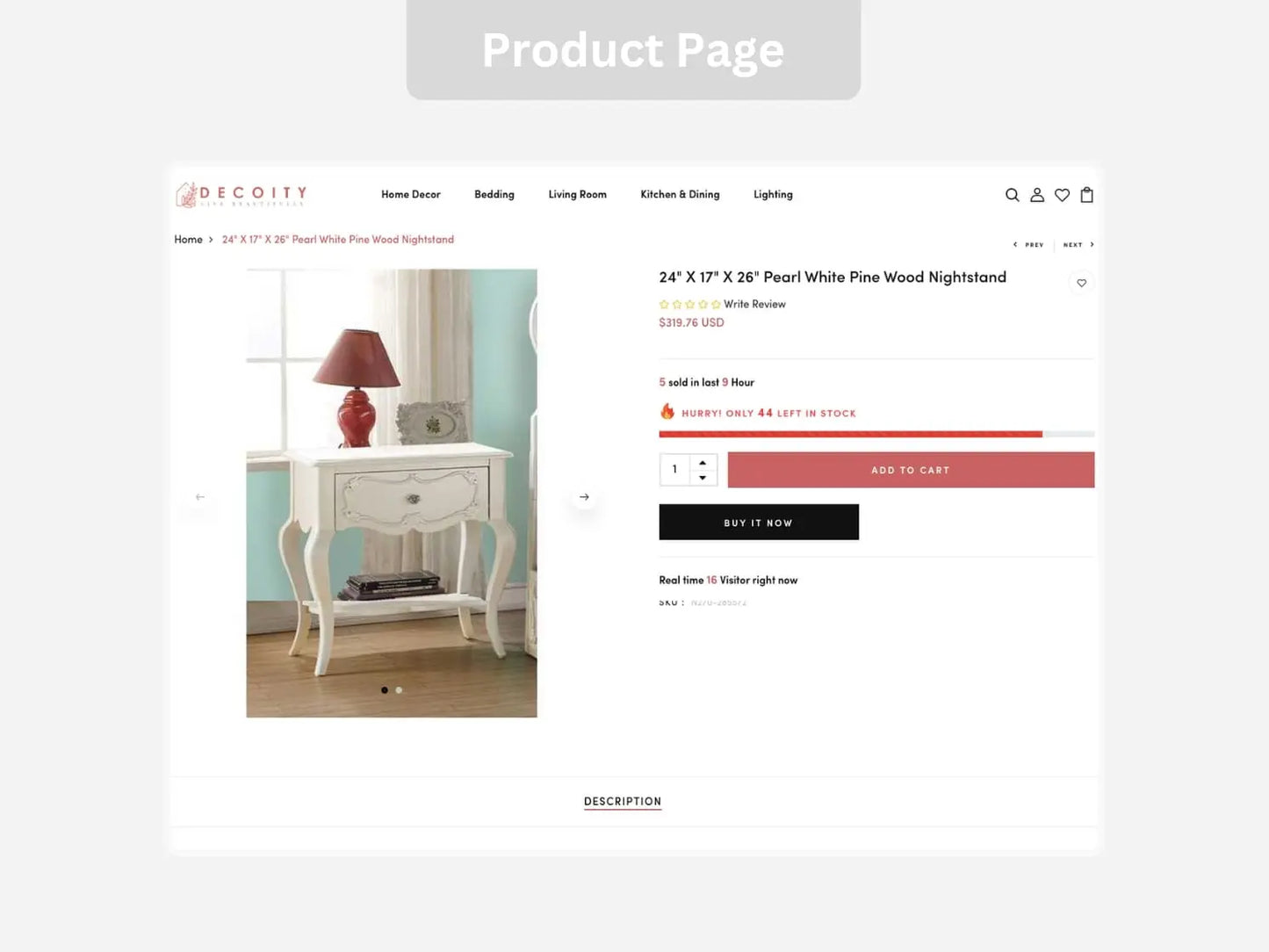Select the first image carousel dot
This screenshot has height=952, width=1269.
coord(384,690)
